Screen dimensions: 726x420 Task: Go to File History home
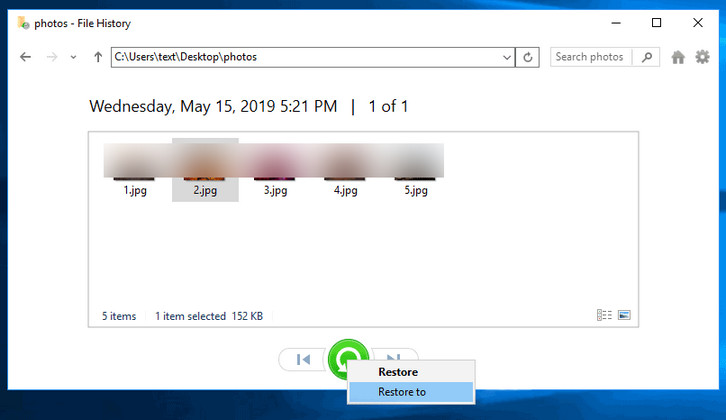tap(678, 57)
